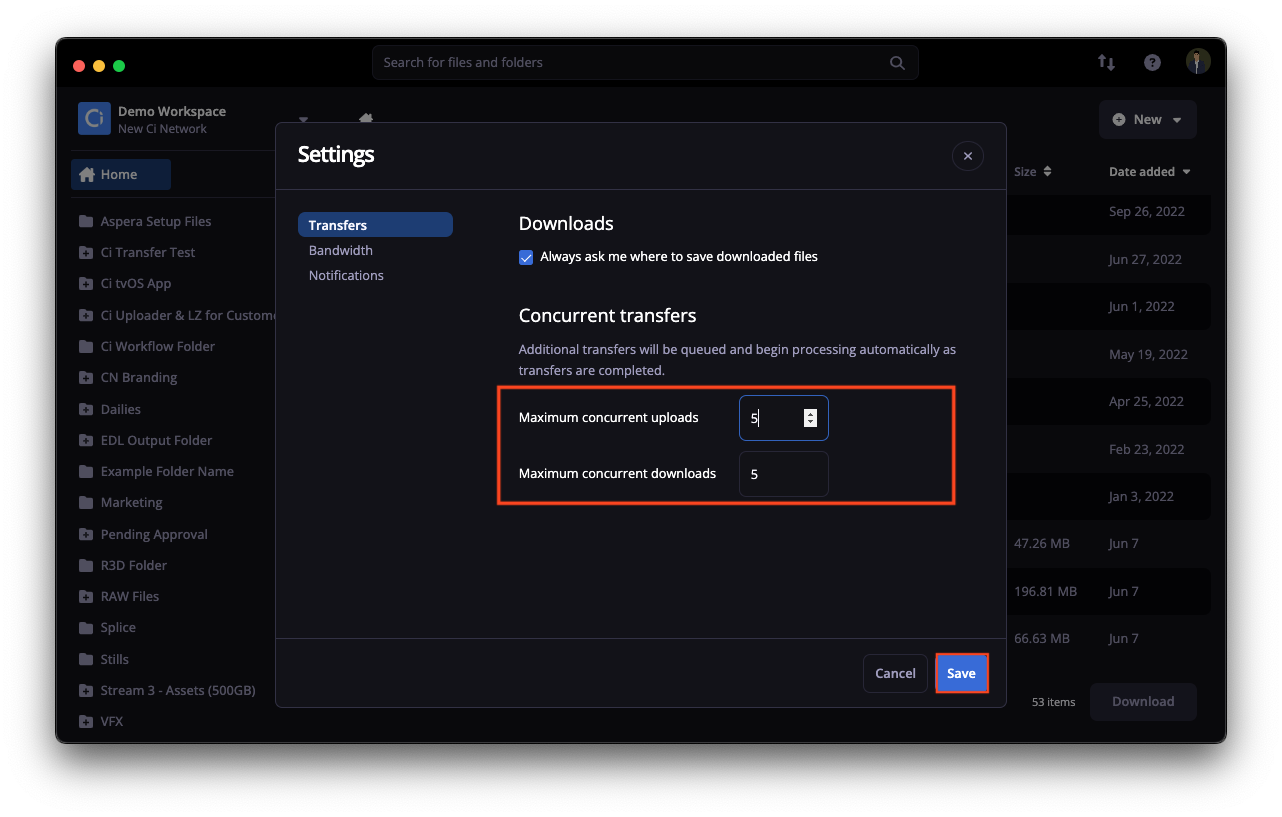The width and height of the screenshot is (1282, 817).
Task: Sort by Date added column
Action: tap(1149, 171)
